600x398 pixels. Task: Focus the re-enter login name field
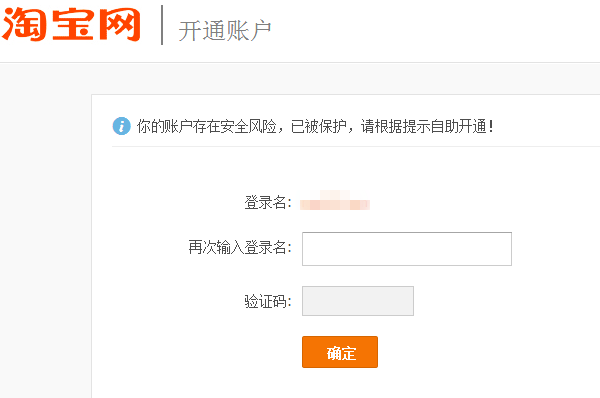(x=407, y=249)
